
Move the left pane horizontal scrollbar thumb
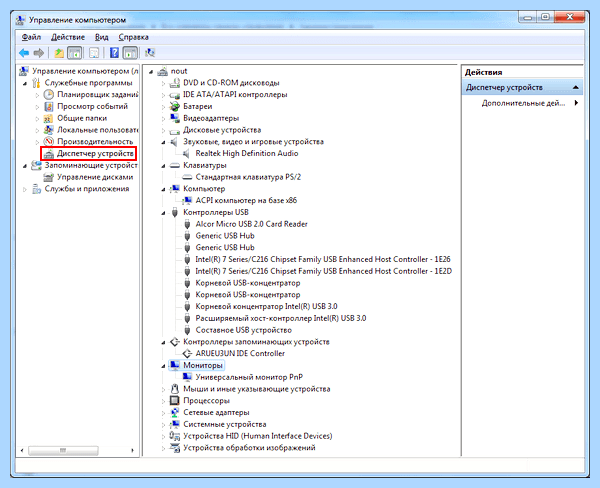63,450
